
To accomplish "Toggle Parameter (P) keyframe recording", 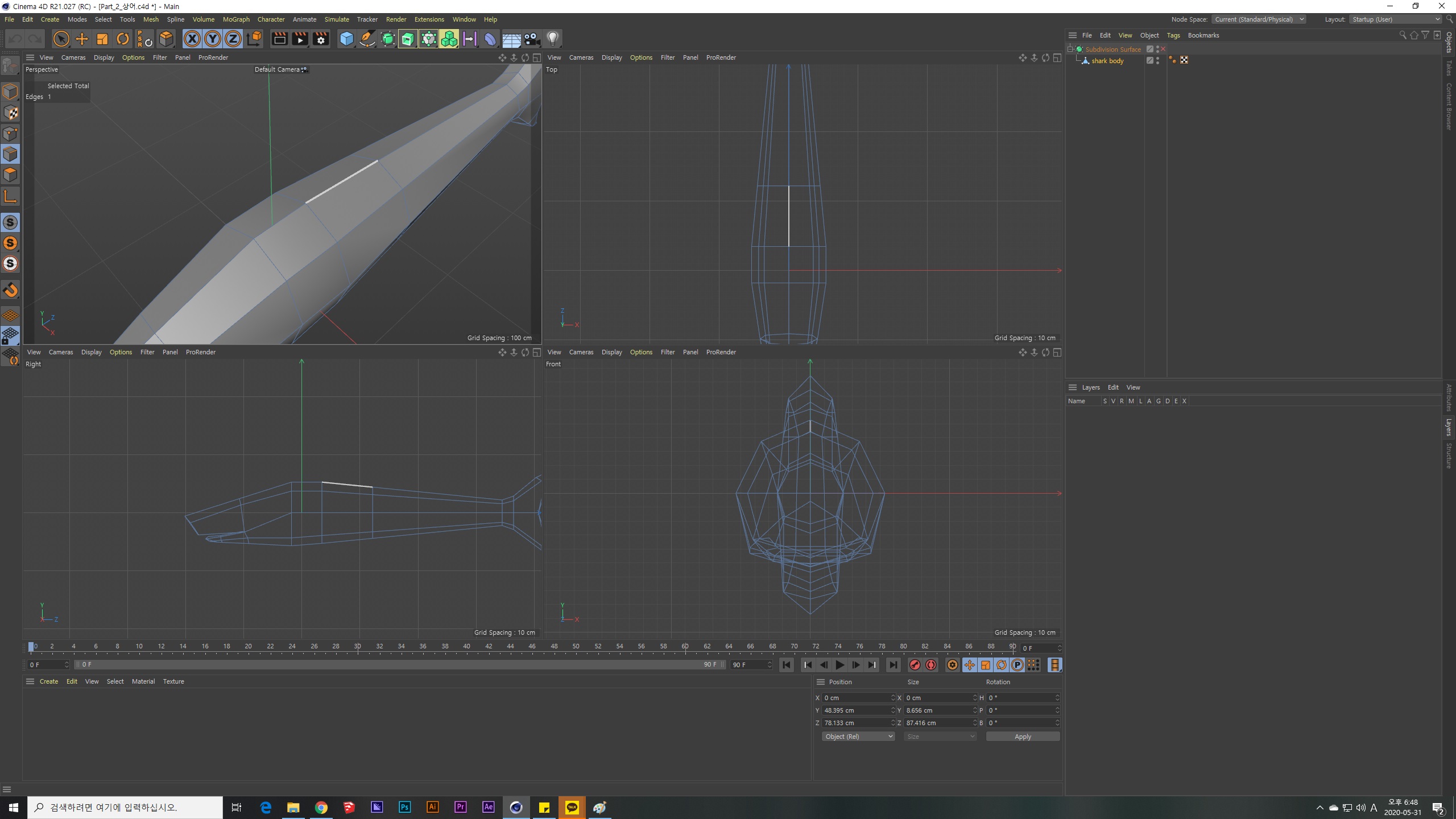I will tap(1017, 665).
